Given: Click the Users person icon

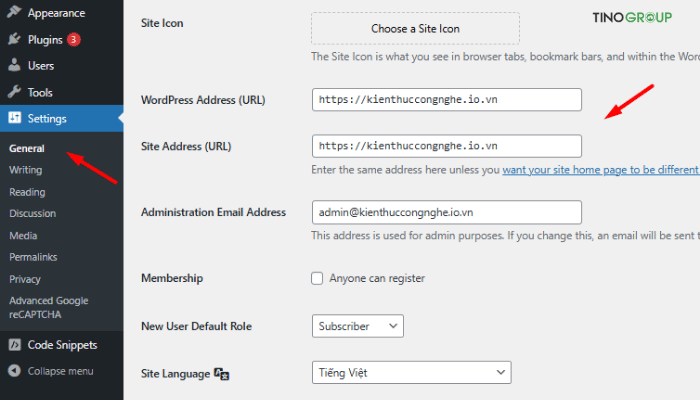Looking at the screenshot, I should (14, 65).
